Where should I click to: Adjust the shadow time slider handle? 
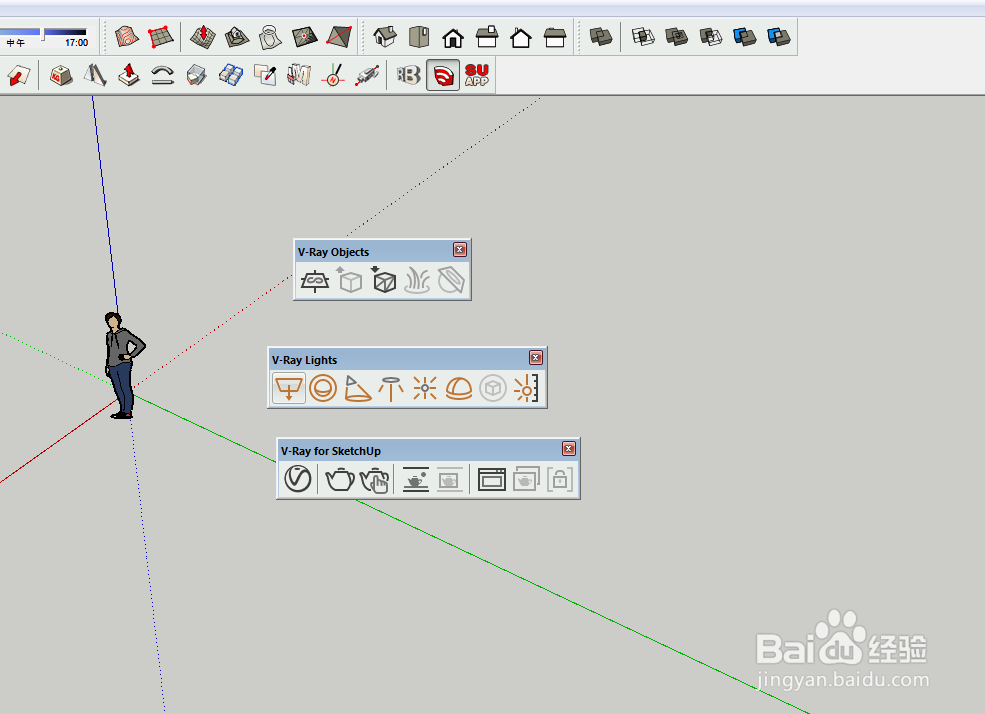pyautogui.click(x=42, y=33)
